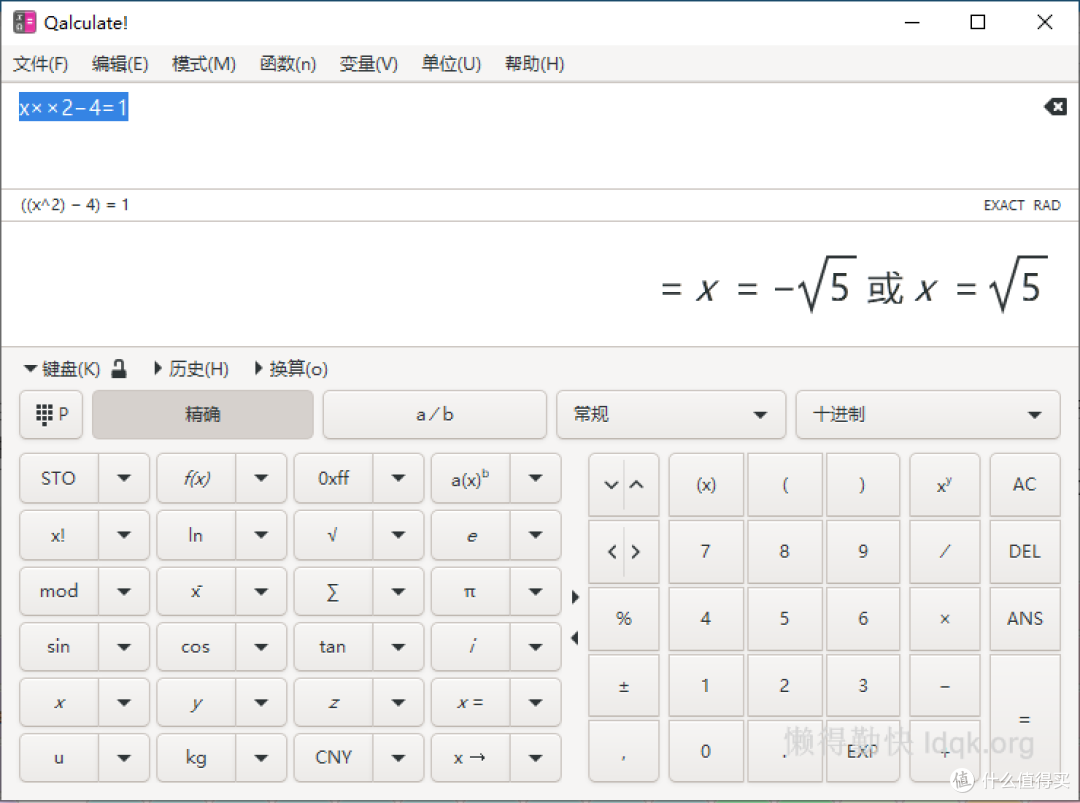This screenshot has width=1080, height=803.
Task: Expand the 历史(H) history section
Action: pos(191,368)
